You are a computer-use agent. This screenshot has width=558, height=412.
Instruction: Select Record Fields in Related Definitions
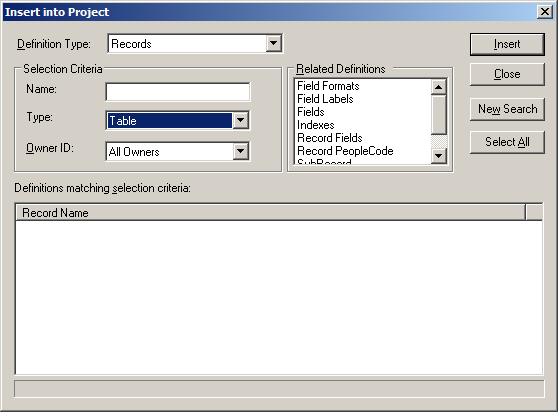[x=330, y=138]
